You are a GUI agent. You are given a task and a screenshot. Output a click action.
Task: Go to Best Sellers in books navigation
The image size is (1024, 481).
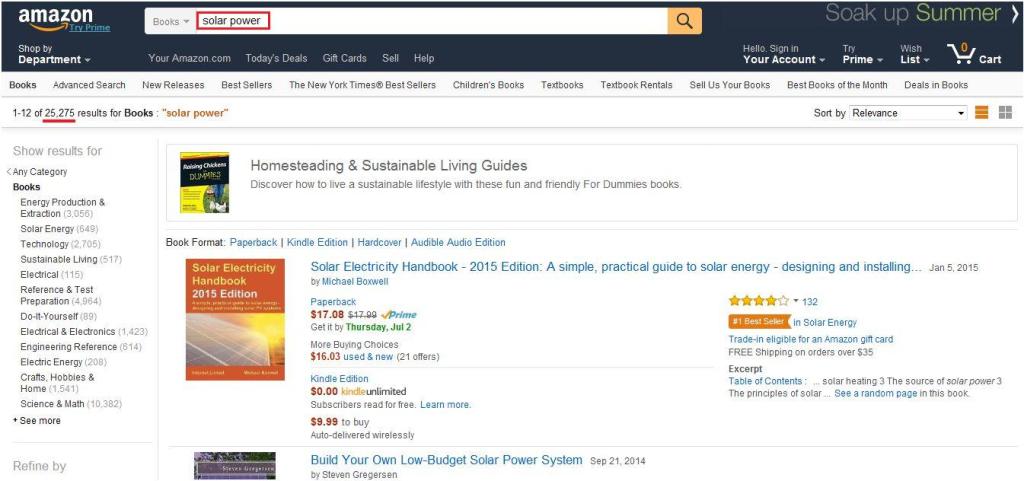tap(246, 85)
